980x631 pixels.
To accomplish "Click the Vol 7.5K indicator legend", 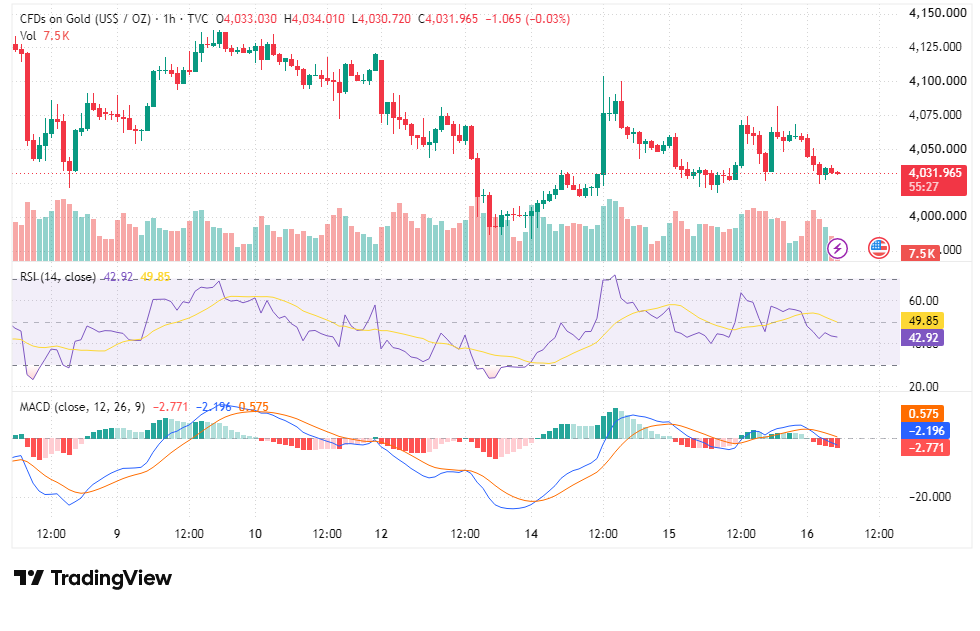I will (x=44, y=36).
